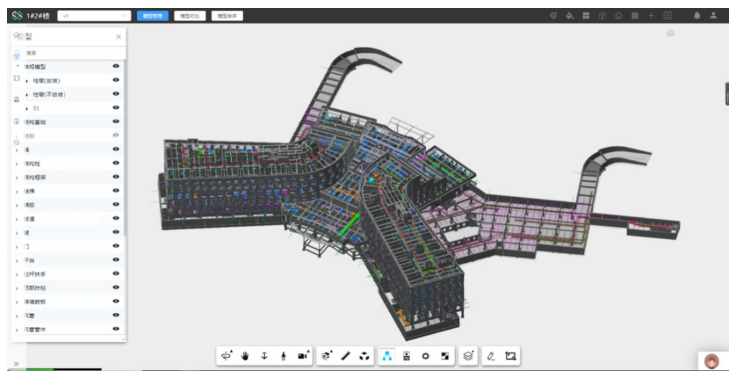Click the model tree search field
The image size is (745, 380).
tap(75, 53)
